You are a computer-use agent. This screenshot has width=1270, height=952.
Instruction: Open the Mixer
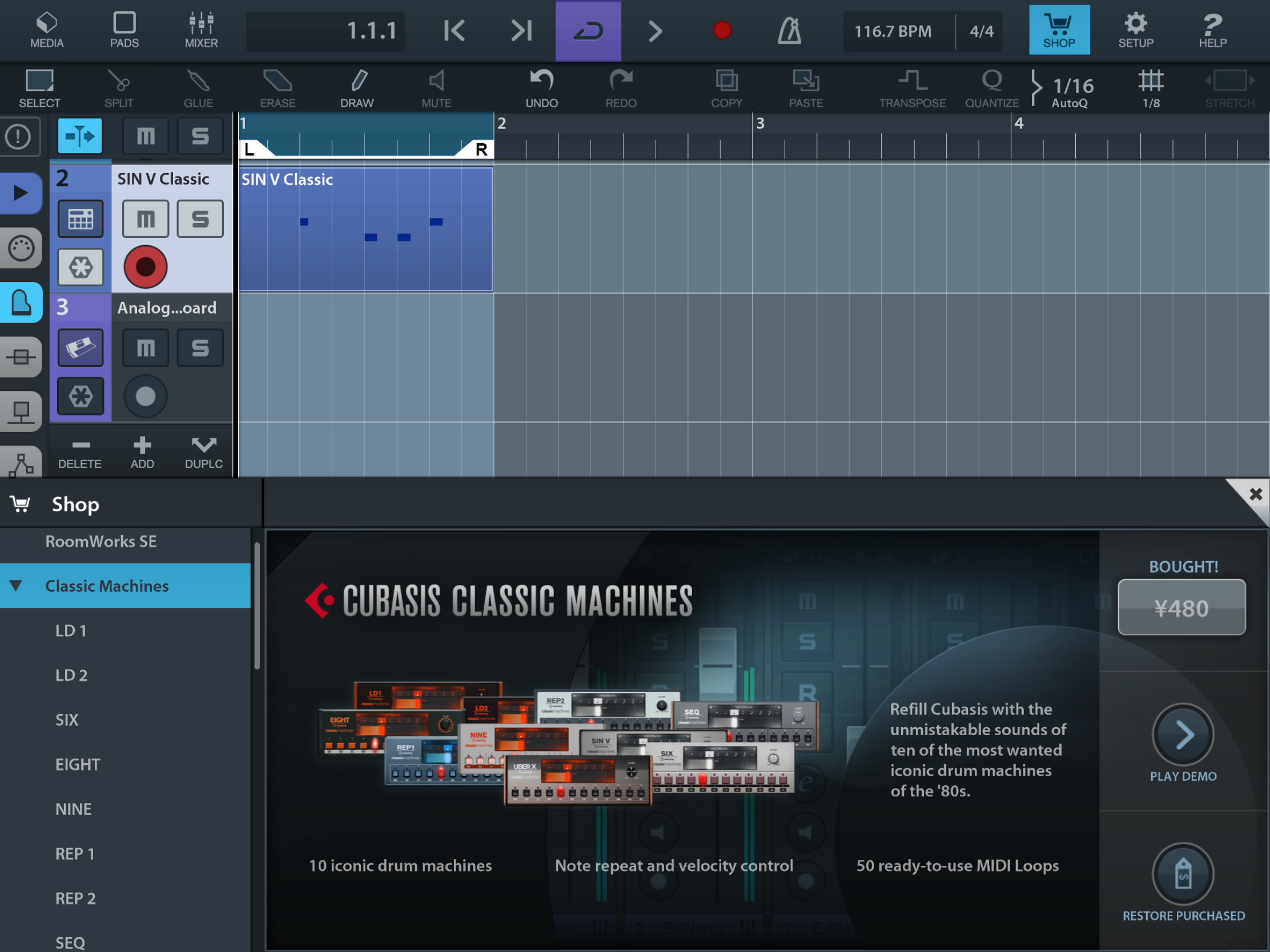pos(201,30)
